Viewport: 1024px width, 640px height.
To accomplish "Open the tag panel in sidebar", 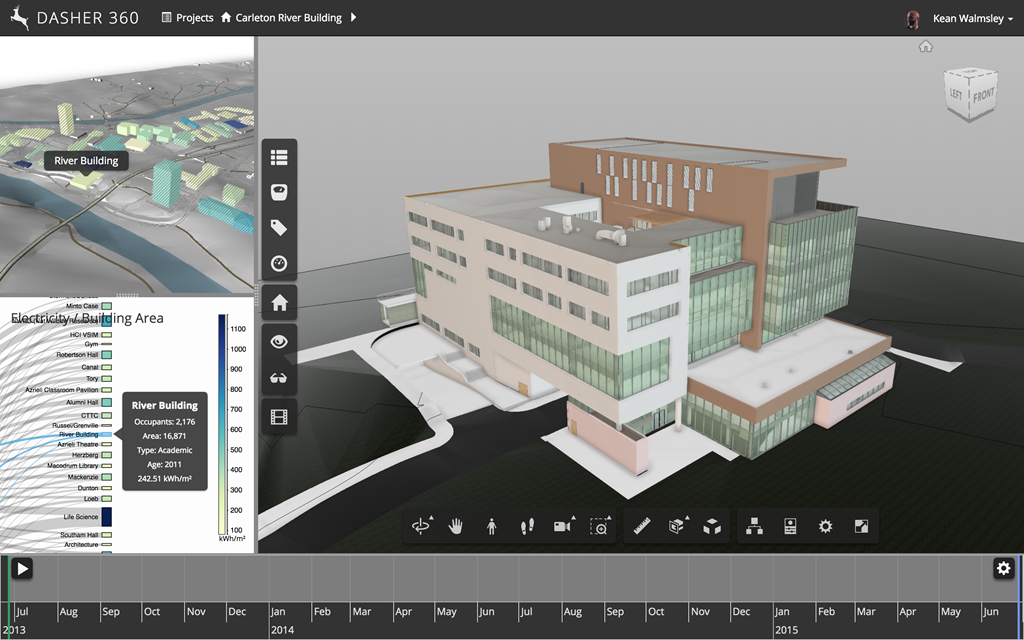I will pos(279,228).
